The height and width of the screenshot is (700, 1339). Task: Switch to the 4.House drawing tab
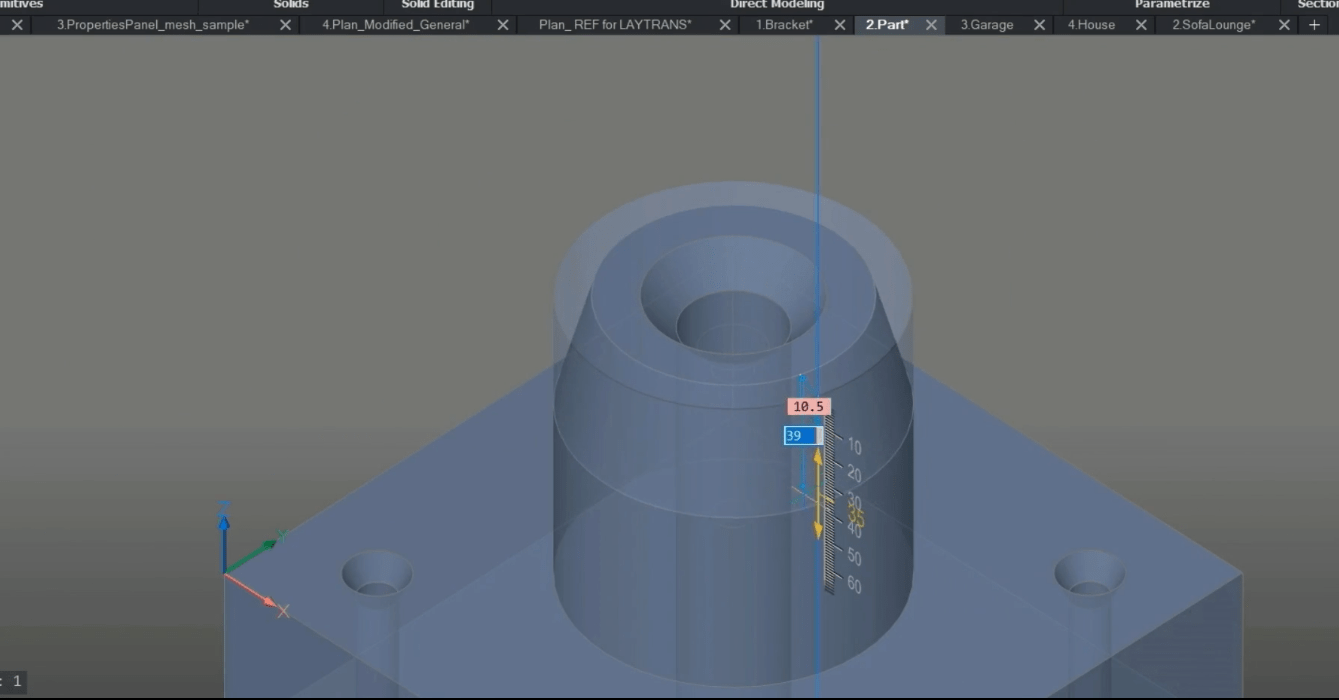1091,25
